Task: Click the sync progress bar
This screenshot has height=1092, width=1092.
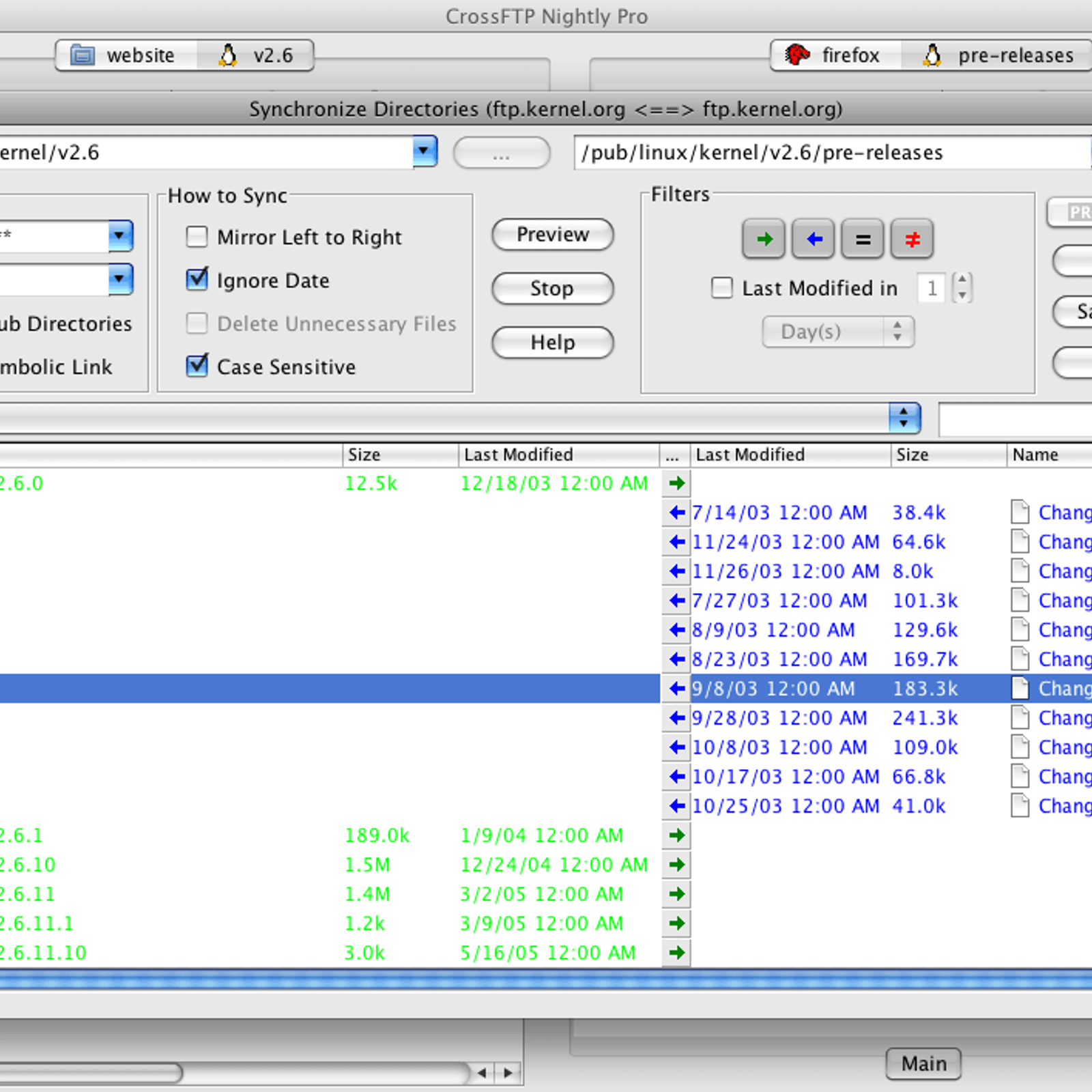Action: pyautogui.click(x=546, y=979)
